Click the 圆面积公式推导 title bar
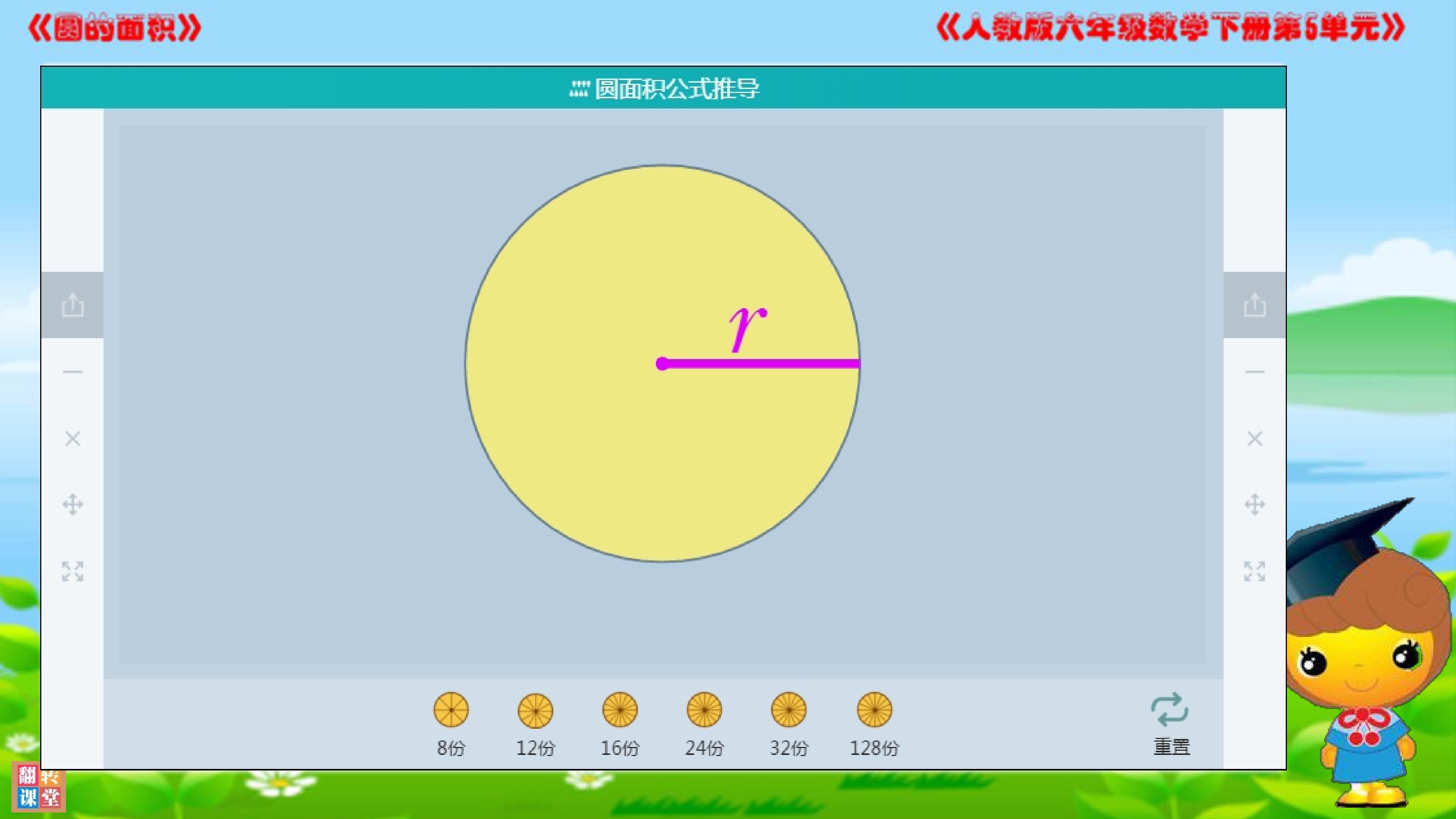Image resolution: width=1456 pixels, height=819 pixels. tap(664, 88)
